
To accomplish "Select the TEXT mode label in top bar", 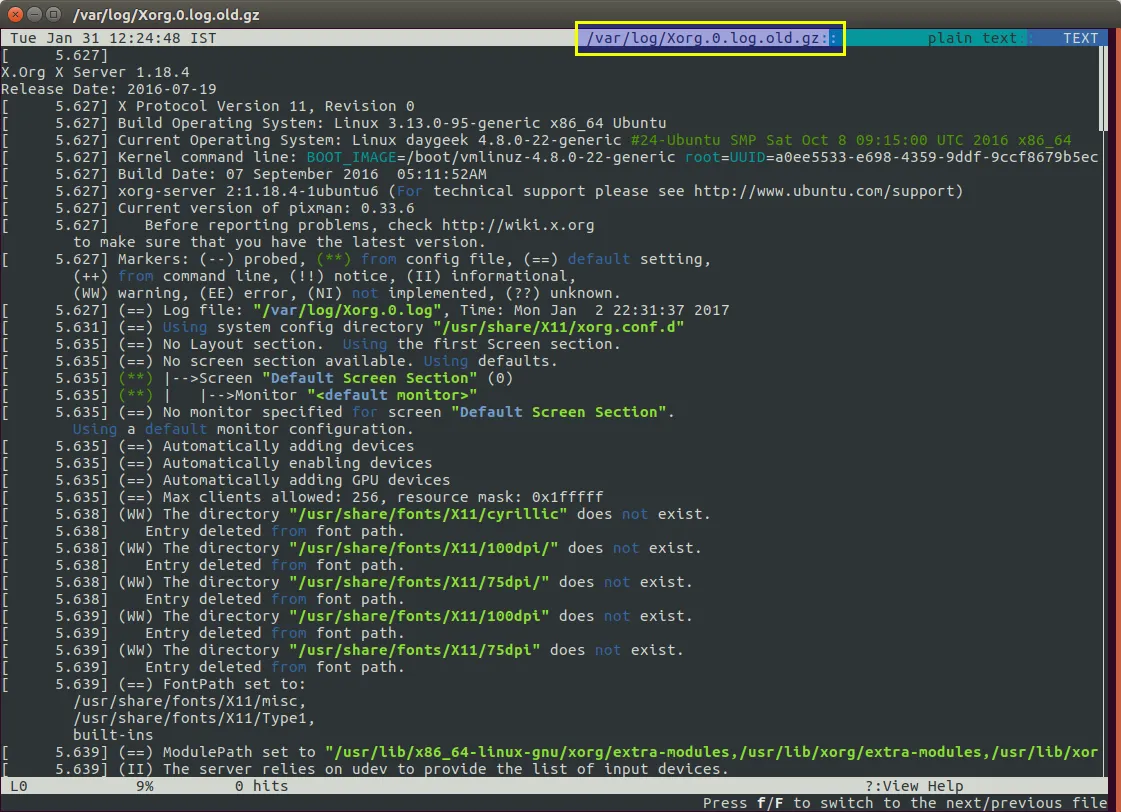I will [x=1080, y=38].
